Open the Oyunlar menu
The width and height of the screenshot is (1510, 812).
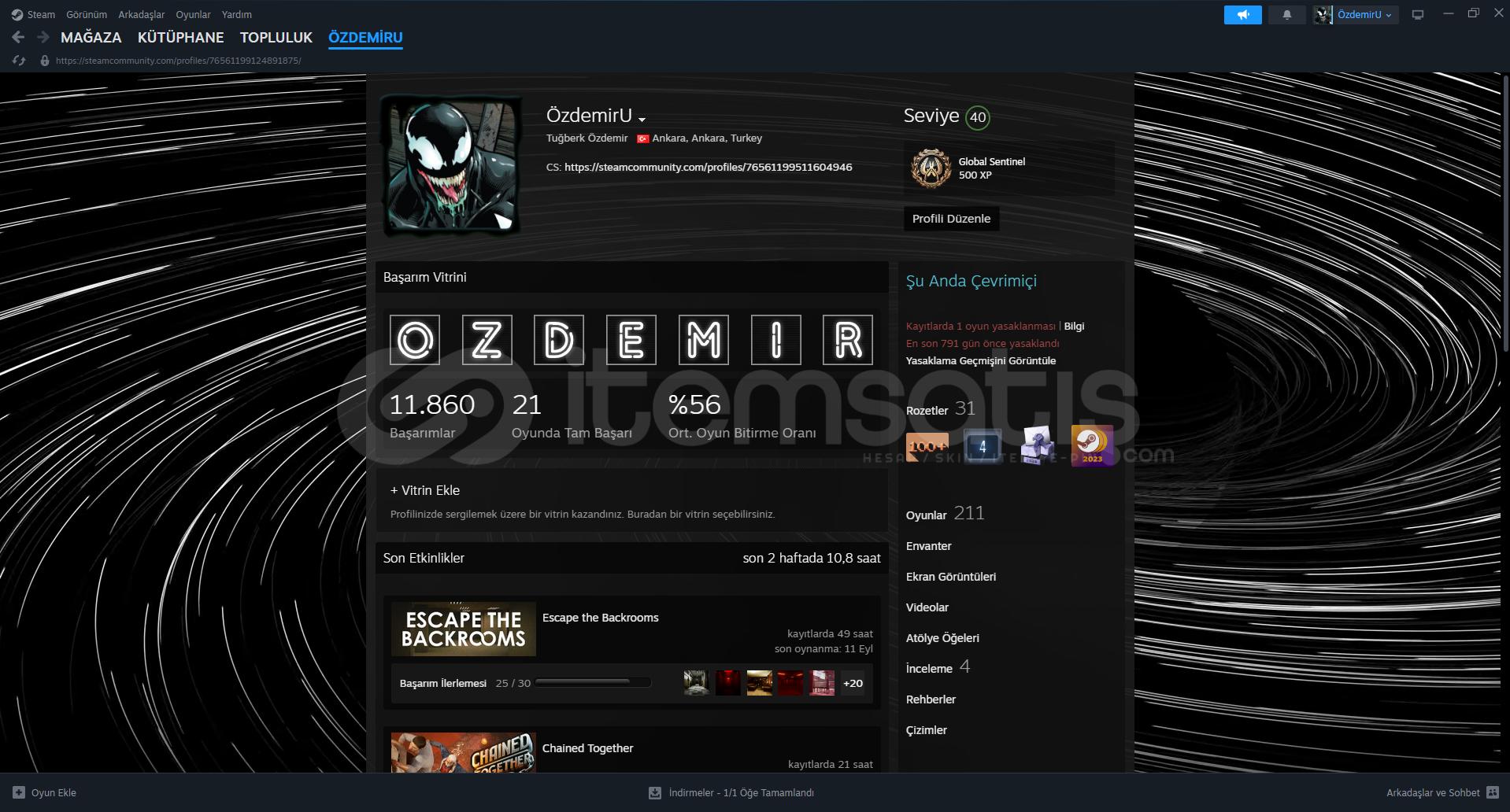point(193,14)
